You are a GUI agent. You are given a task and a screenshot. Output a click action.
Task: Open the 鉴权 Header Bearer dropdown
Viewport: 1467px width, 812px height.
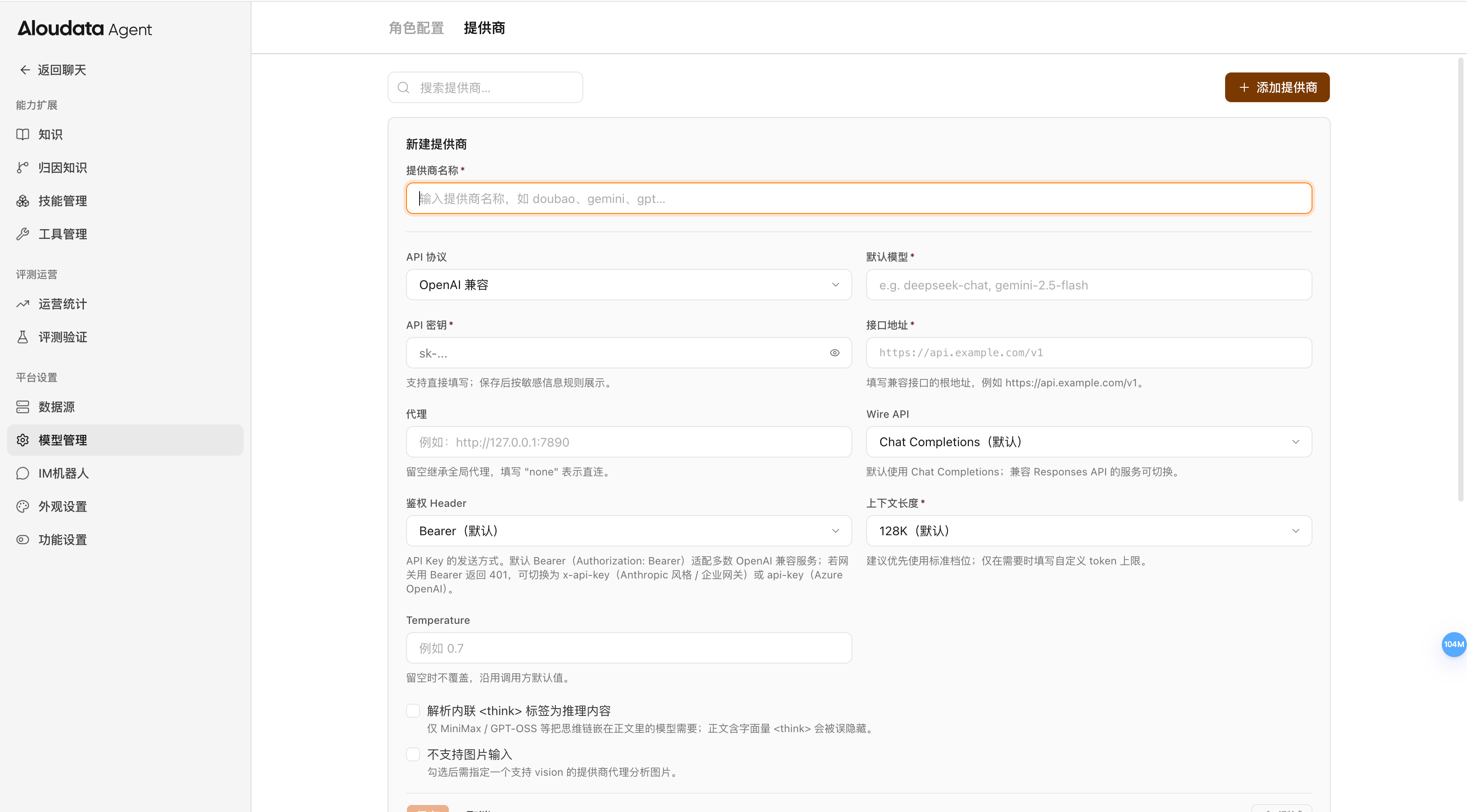[x=629, y=531]
